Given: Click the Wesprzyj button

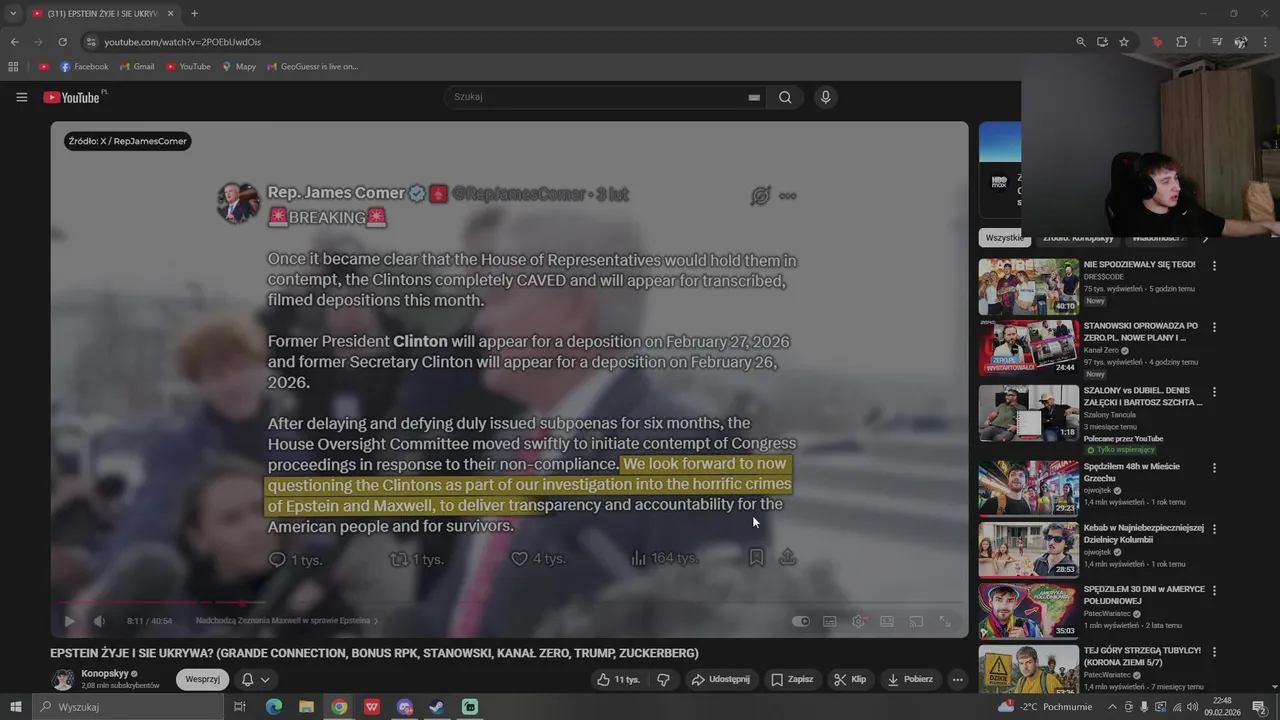Looking at the screenshot, I should pyautogui.click(x=202, y=679).
